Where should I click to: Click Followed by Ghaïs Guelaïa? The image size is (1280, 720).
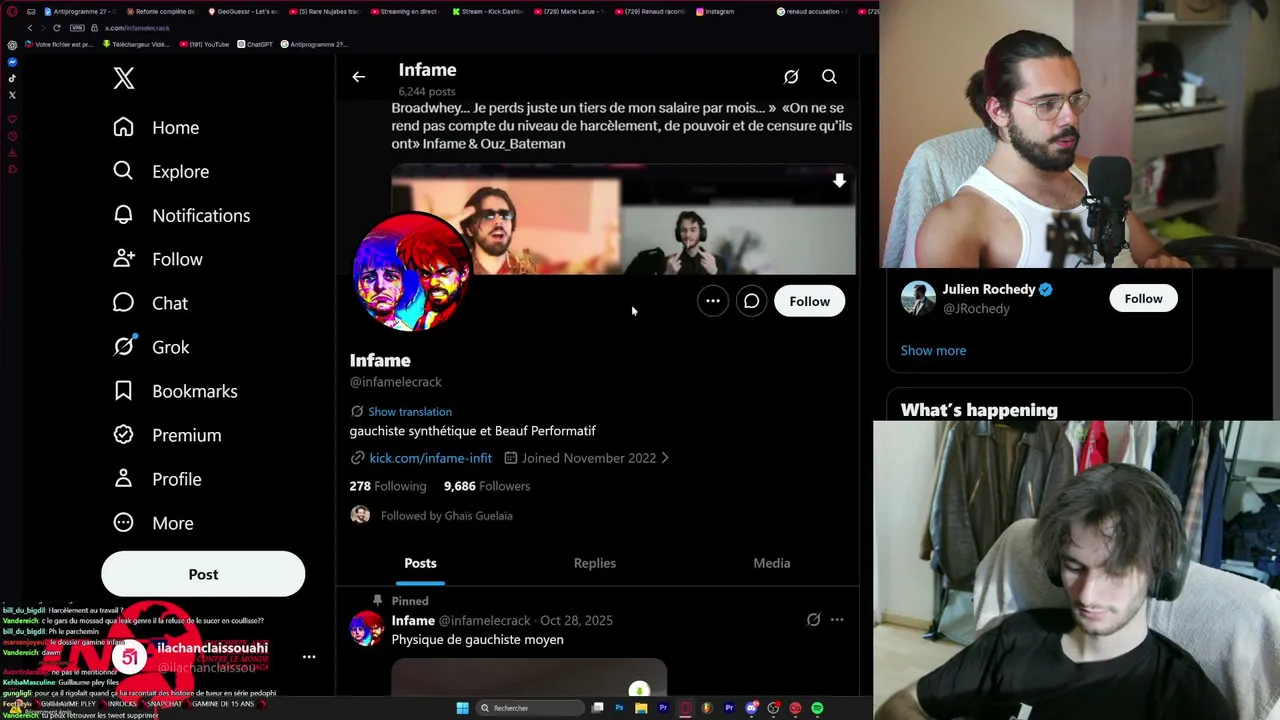[446, 515]
